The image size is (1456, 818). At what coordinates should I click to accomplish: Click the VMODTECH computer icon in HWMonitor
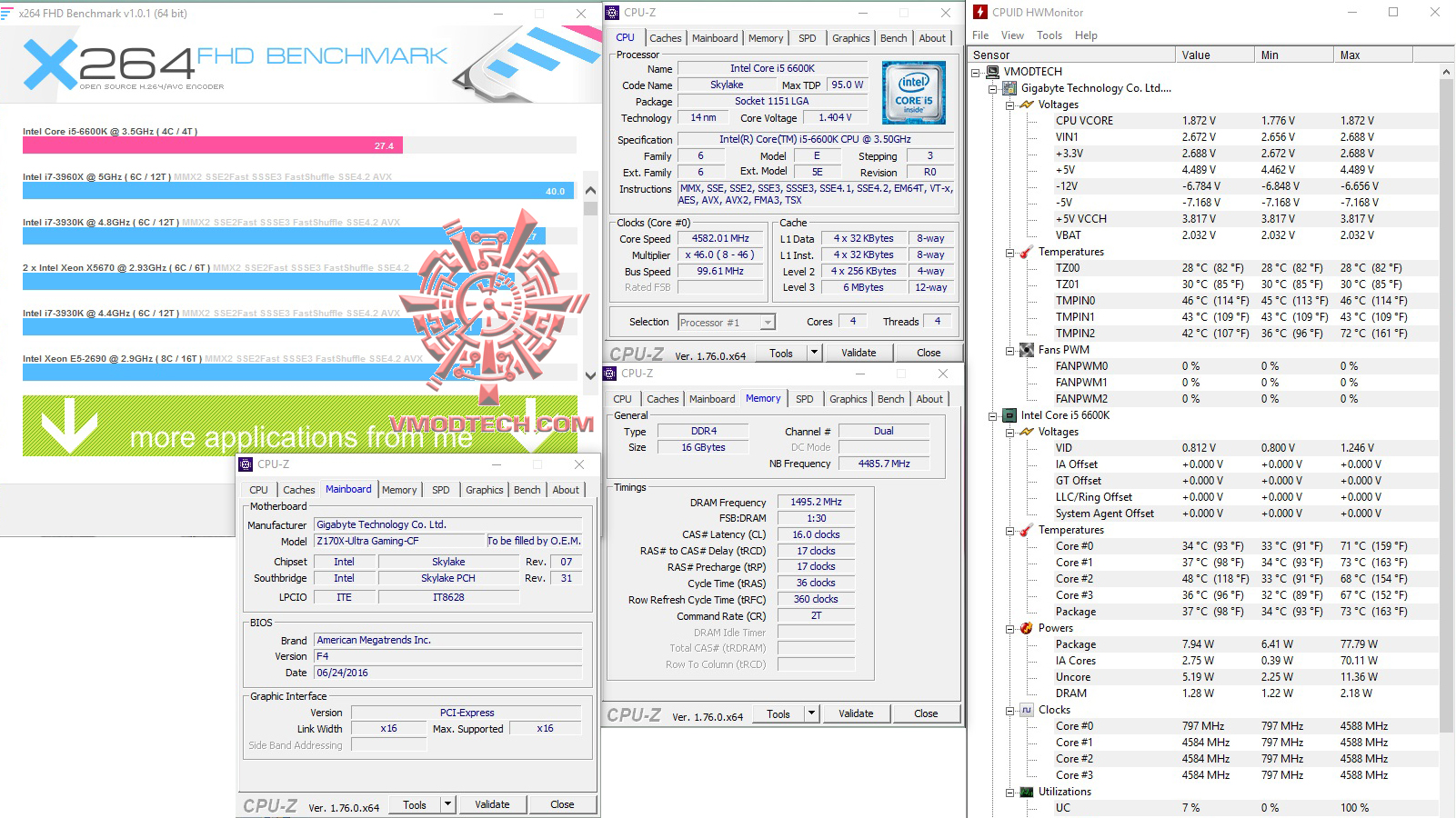click(994, 71)
